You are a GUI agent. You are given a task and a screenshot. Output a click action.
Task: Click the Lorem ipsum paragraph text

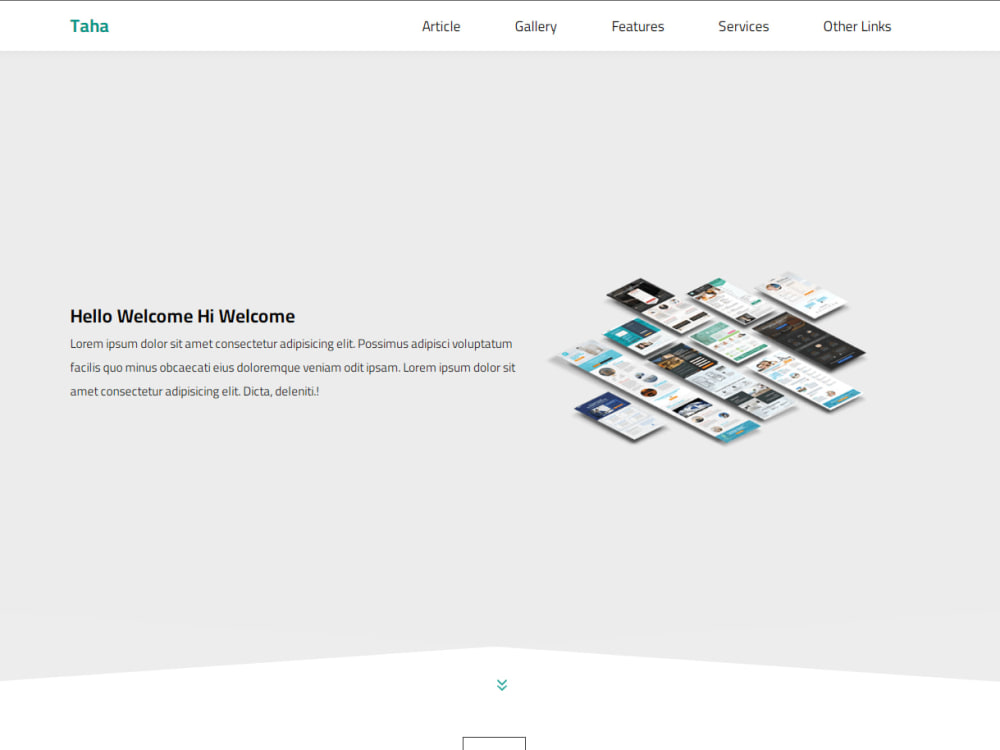click(293, 367)
